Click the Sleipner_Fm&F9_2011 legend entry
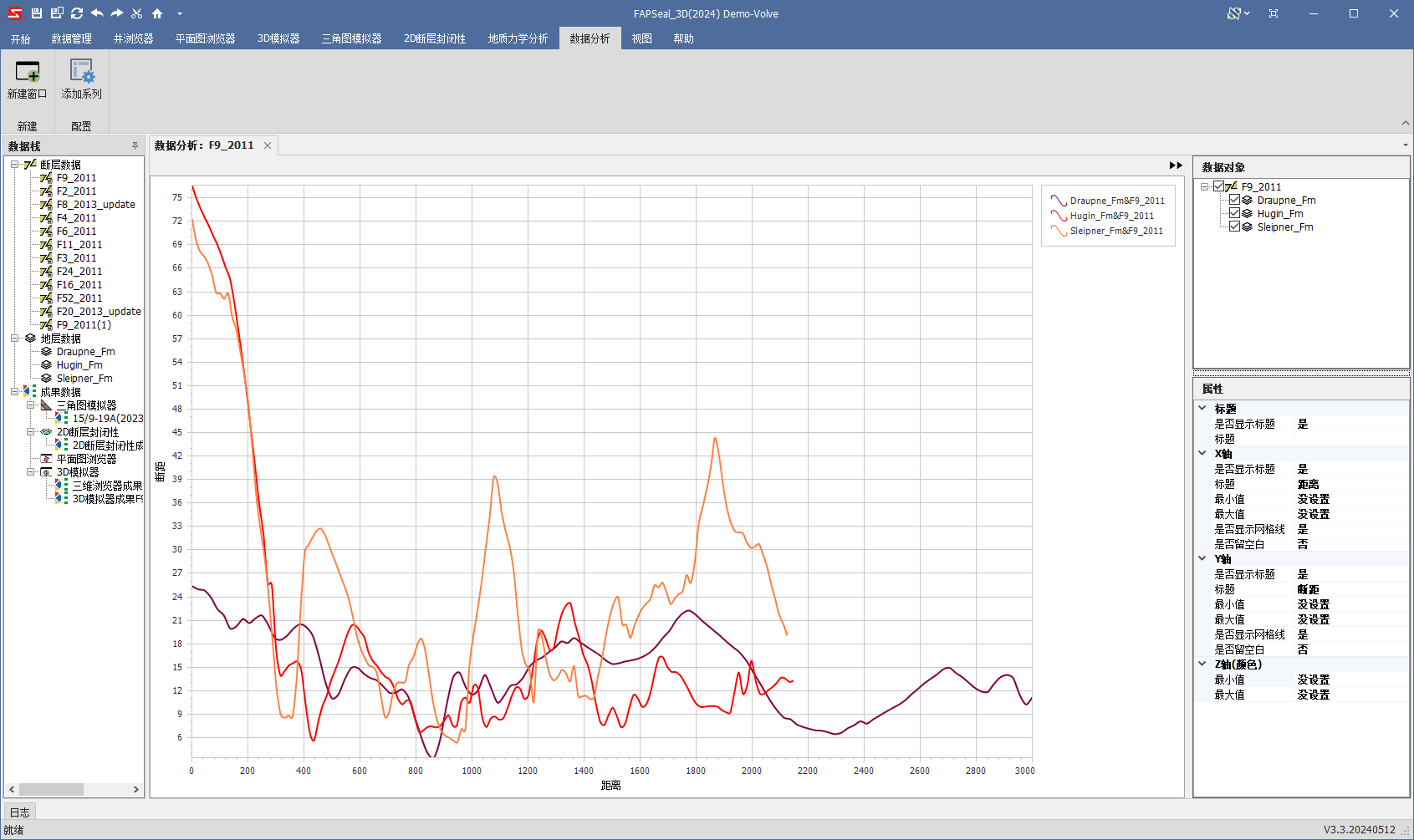The image size is (1414, 840). click(1107, 231)
